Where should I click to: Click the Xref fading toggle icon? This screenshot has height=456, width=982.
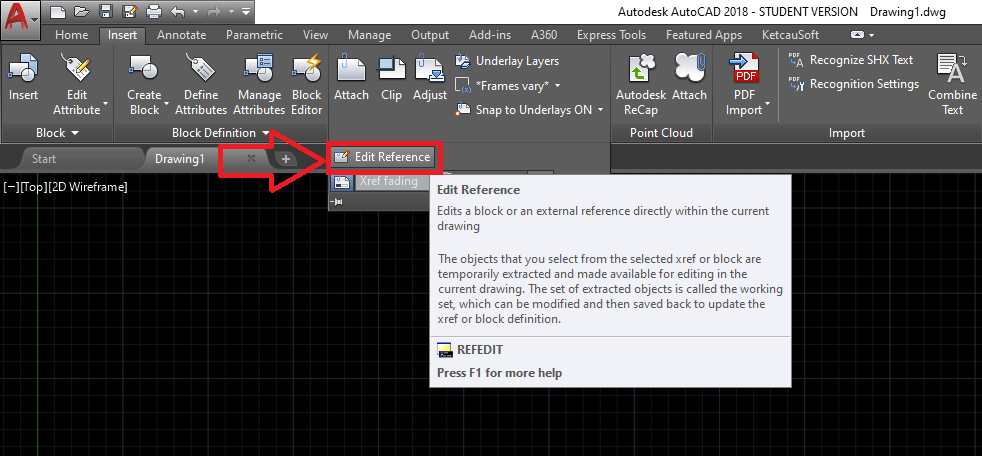tap(341, 182)
